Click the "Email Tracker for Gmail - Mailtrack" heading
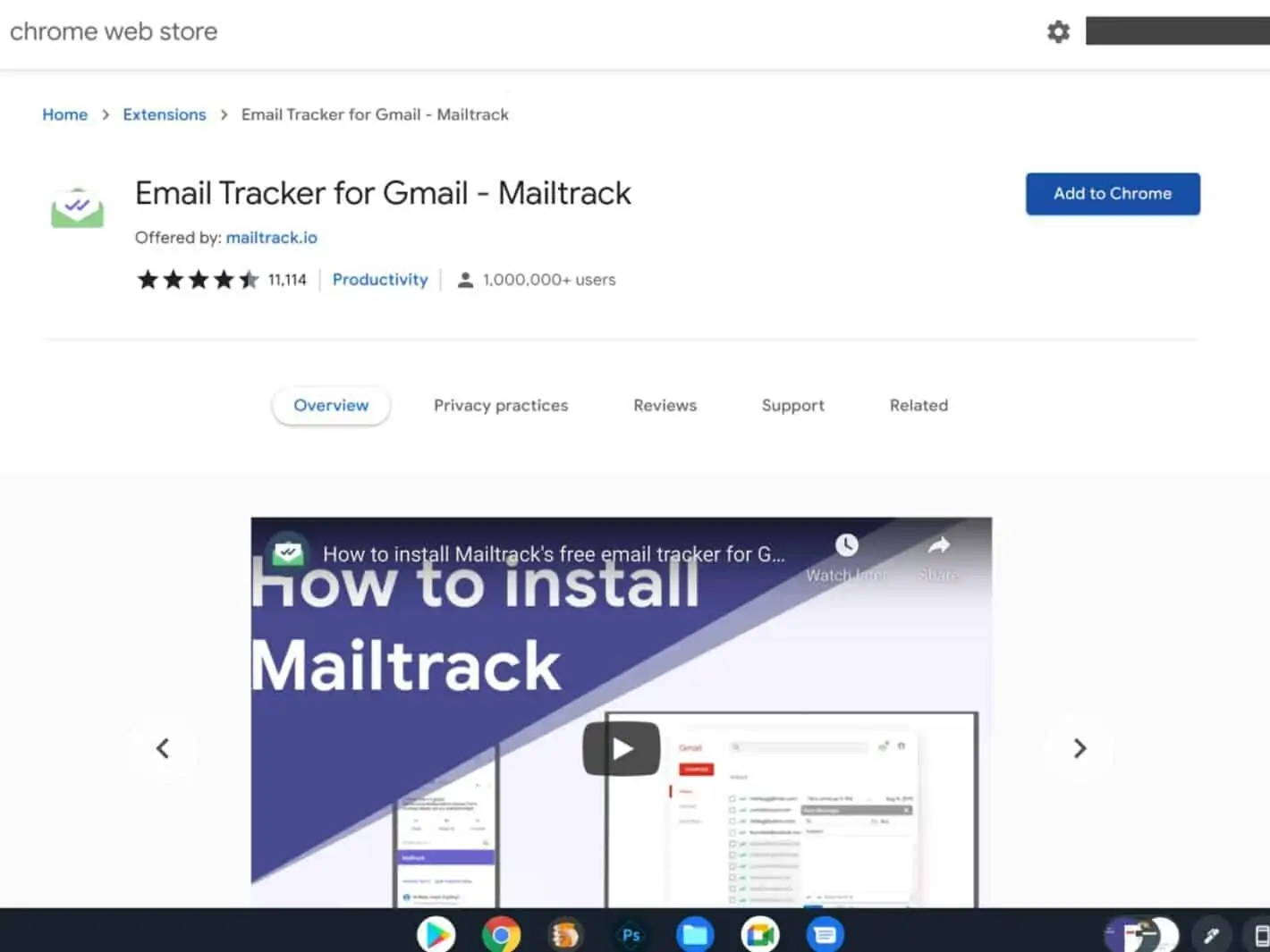This screenshot has width=1270, height=952. 383,193
